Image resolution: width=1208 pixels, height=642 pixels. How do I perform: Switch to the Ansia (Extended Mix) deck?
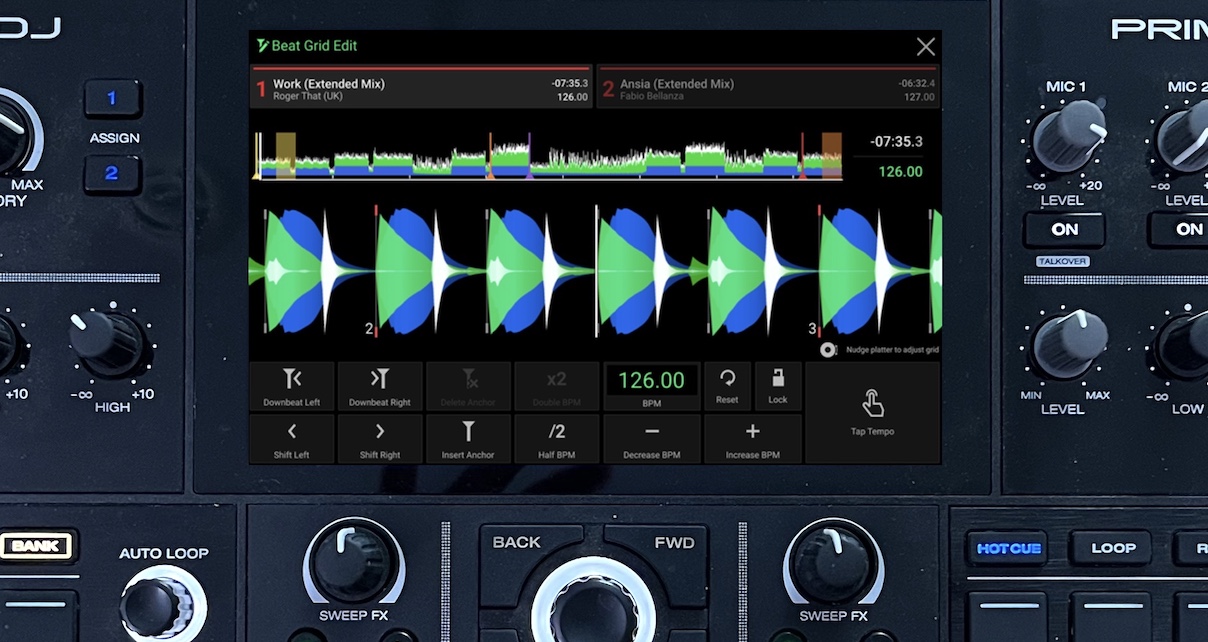click(x=768, y=88)
